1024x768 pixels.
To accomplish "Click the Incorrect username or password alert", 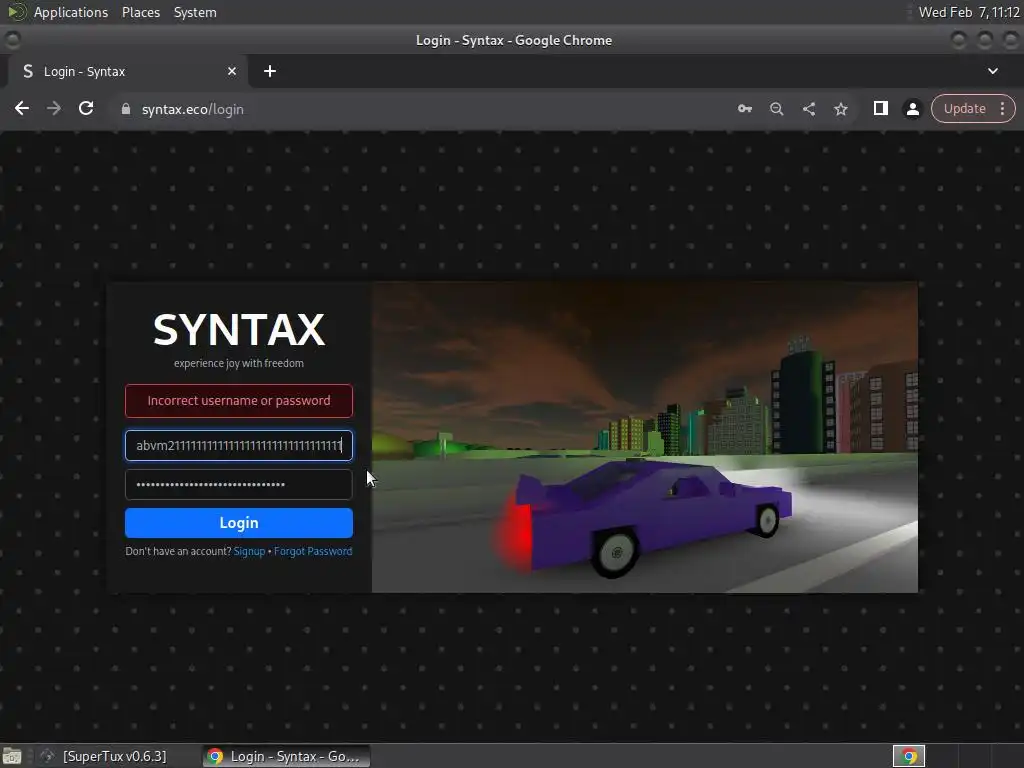I will point(239,400).
